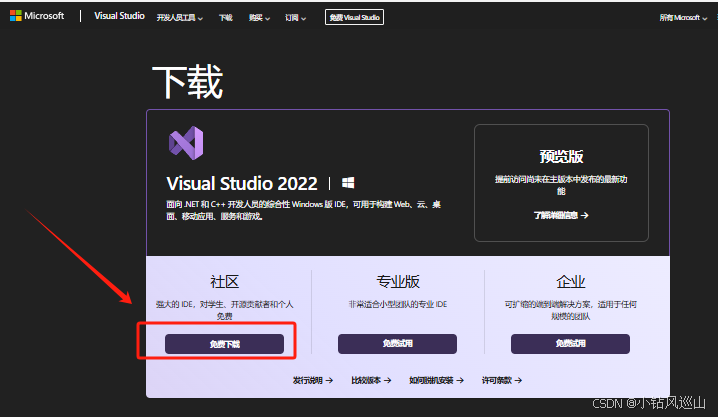Viewport: 718px width, 417px height.
Task: Click 免费下载 button for 社区 edition
Action: click(x=224, y=344)
